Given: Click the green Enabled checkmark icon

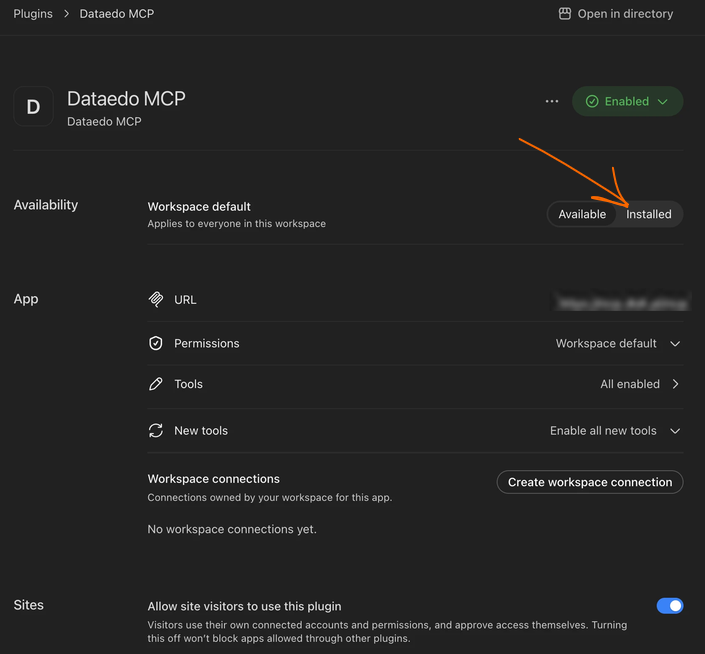Looking at the screenshot, I should tap(592, 101).
